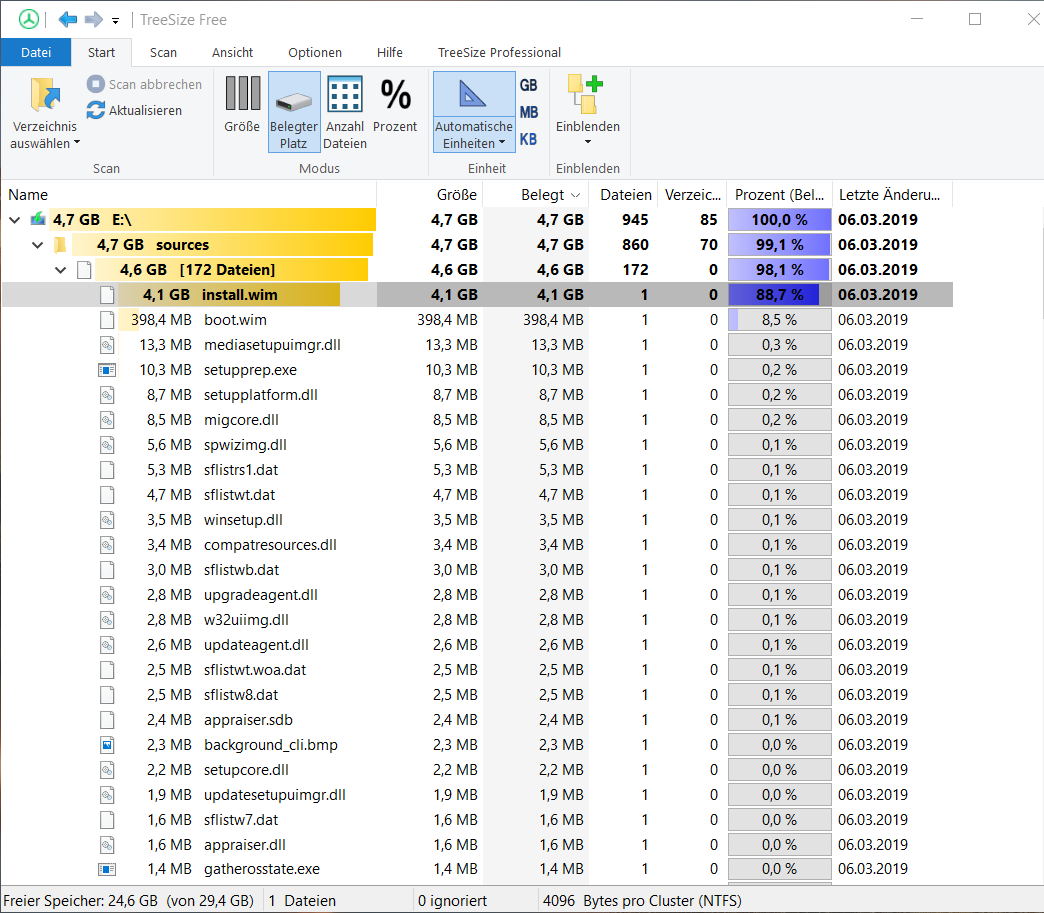Image resolution: width=1044 pixels, height=913 pixels.
Task: Click the sources folder icon
Action: (60, 244)
